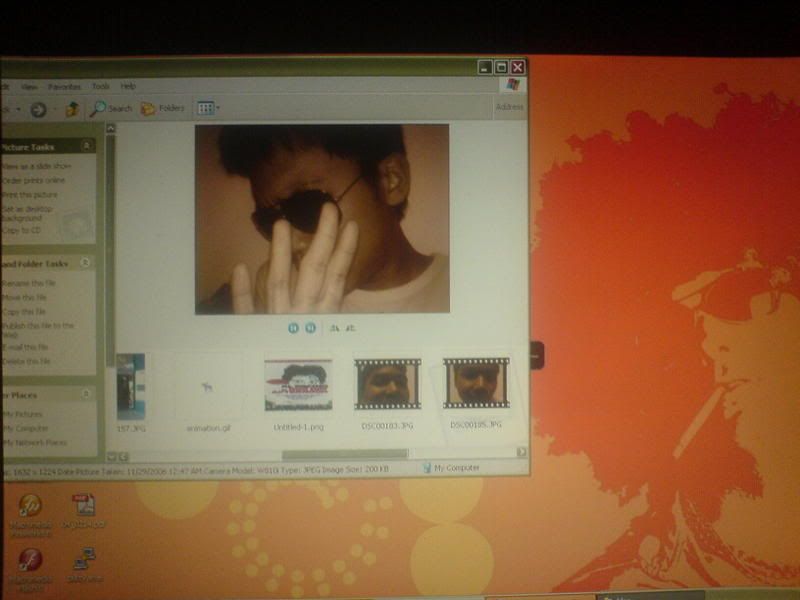
Task: Click the Windows flag logo in Explorer
Action: pyautogui.click(x=513, y=85)
